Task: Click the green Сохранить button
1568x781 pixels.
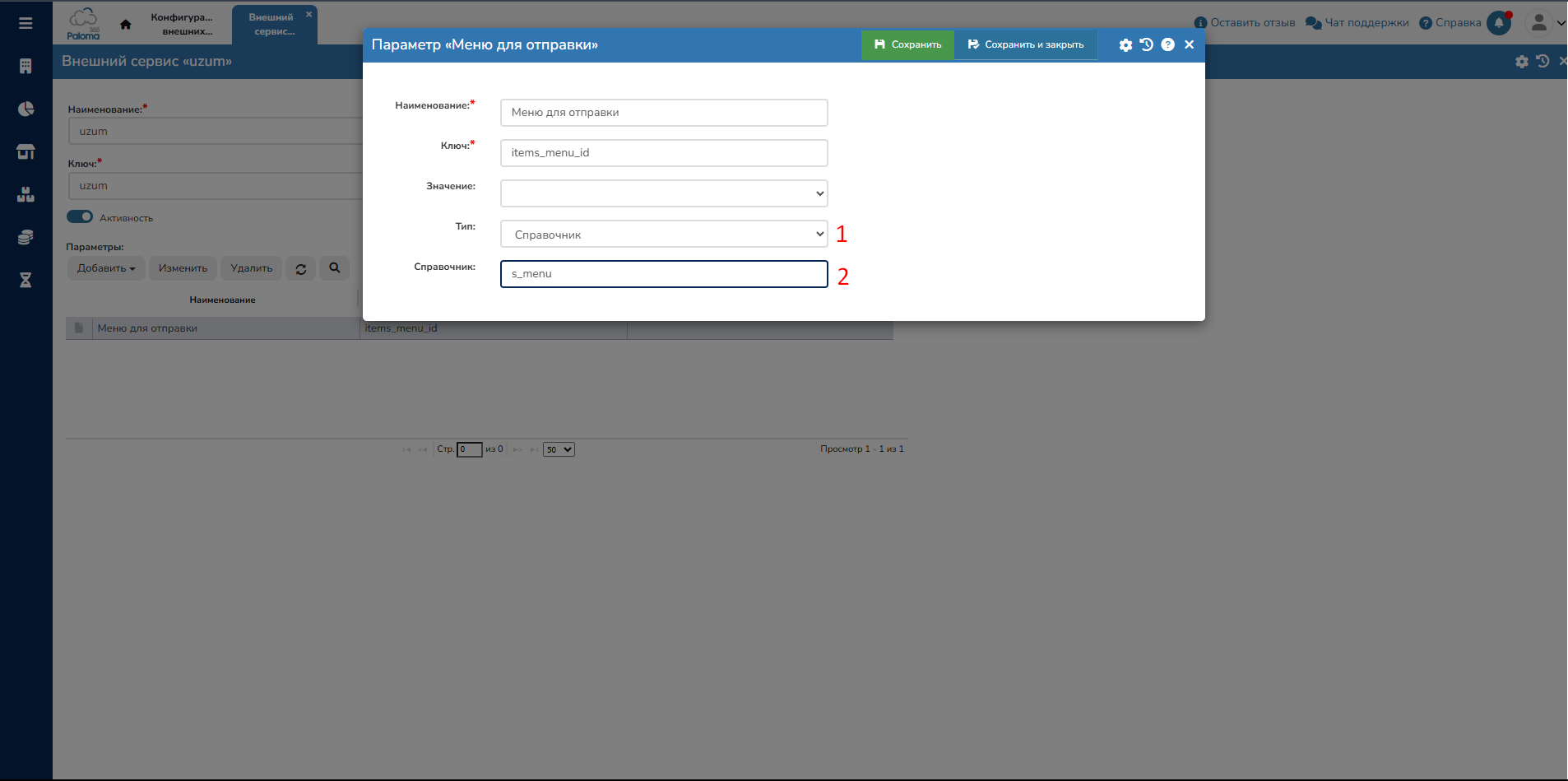Action: [907, 45]
